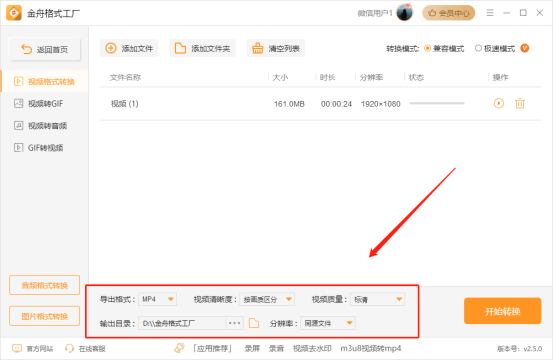The width and height of the screenshot is (554, 360).
Task: Enable 极速模式 conversion mode
Action: pyautogui.click(x=495, y=48)
